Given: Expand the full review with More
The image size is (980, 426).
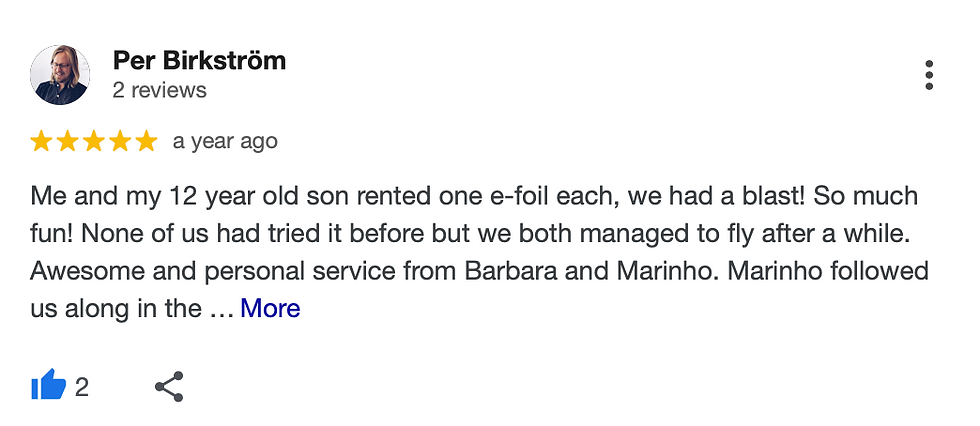Looking at the screenshot, I should click(270, 308).
